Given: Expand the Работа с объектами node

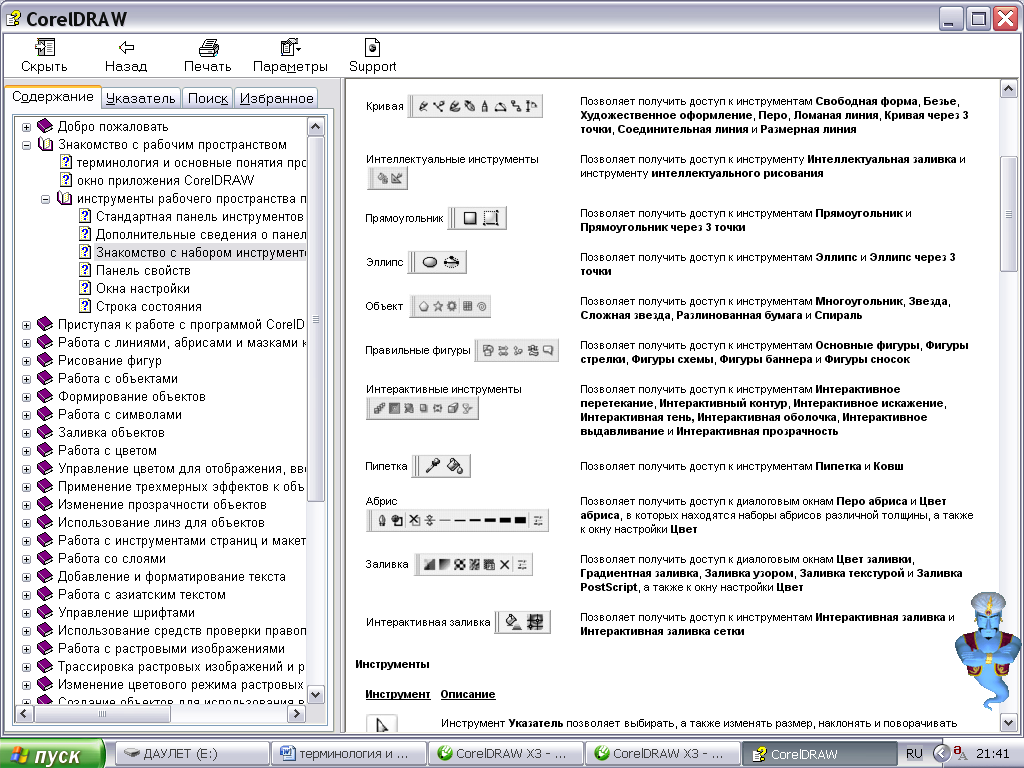Looking at the screenshot, I should tap(26, 379).
